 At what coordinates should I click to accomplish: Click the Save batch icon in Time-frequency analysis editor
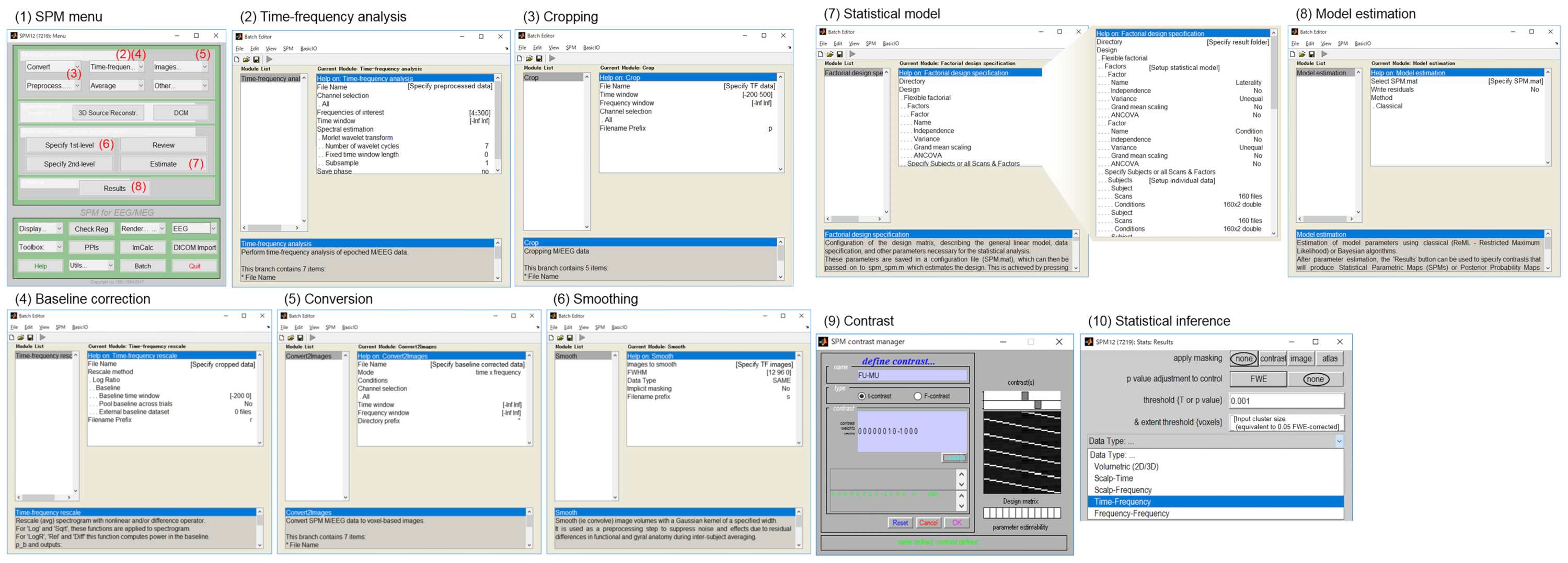[256, 60]
